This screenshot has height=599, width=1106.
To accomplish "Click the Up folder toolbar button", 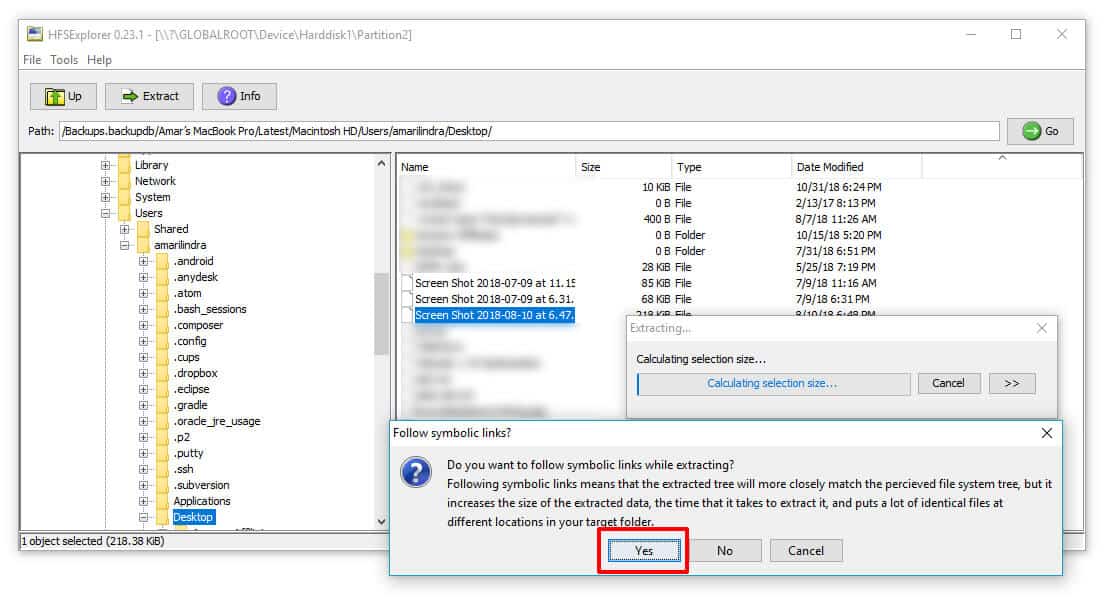I will click(x=62, y=96).
